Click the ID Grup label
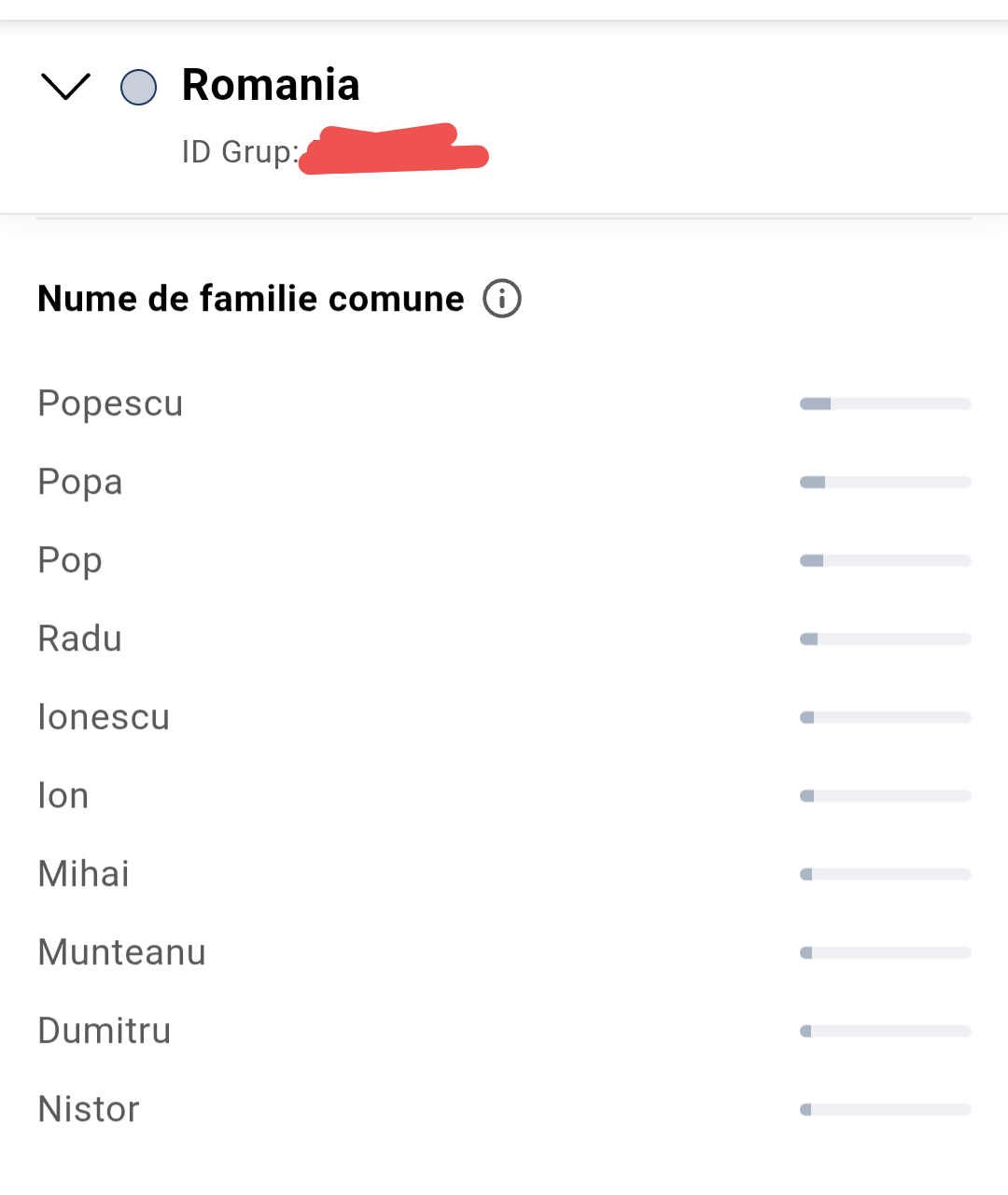The width and height of the screenshot is (1008, 1195). [x=241, y=151]
